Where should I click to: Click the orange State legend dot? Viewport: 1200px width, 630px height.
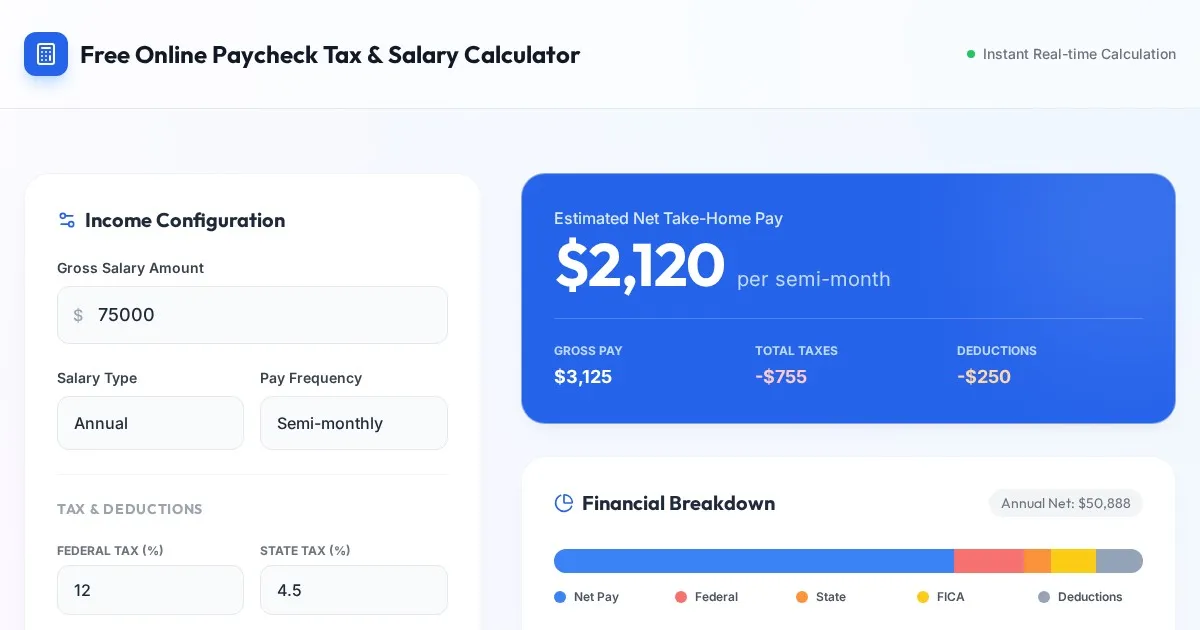pyautogui.click(x=802, y=597)
